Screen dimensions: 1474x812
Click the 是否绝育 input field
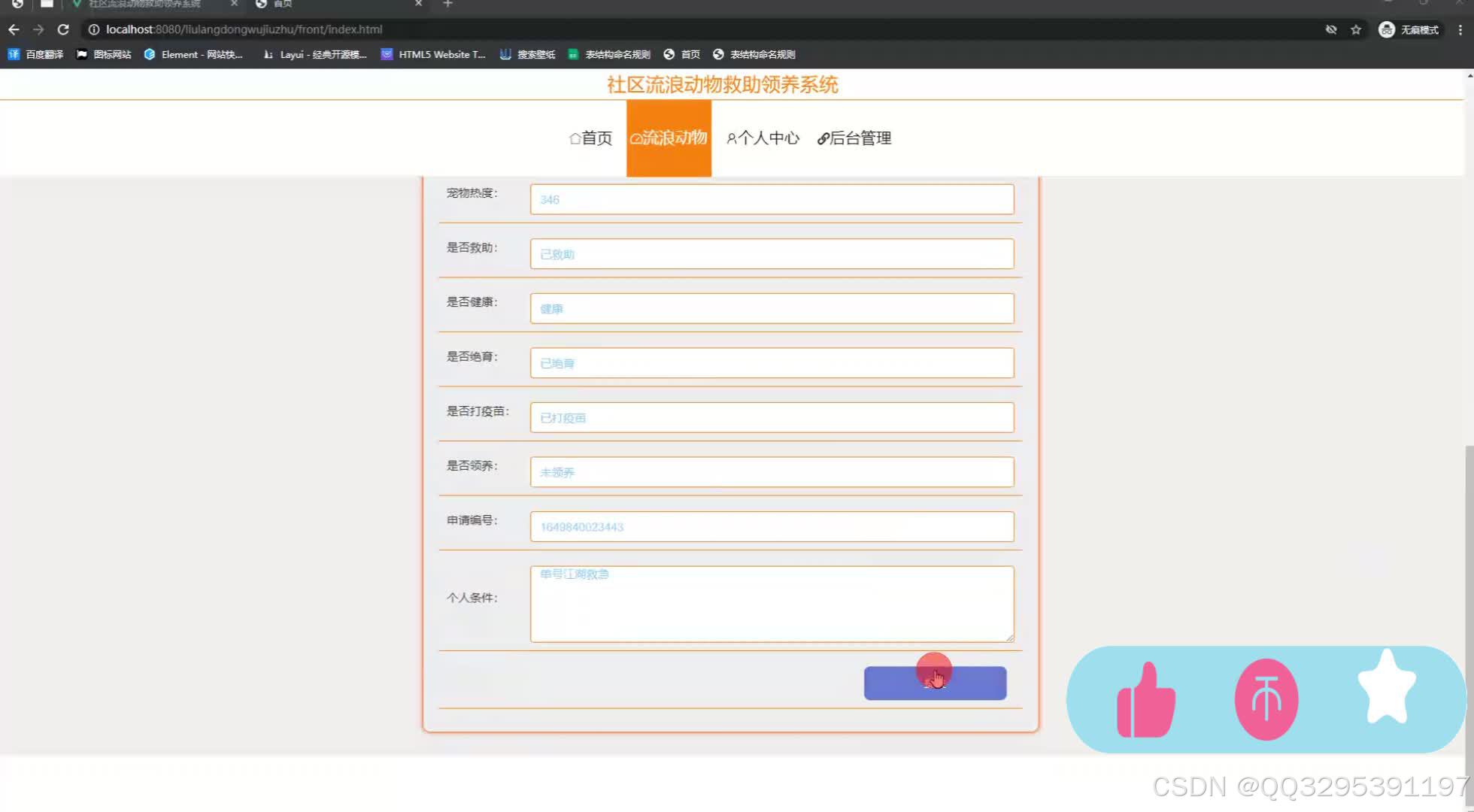tap(772, 363)
